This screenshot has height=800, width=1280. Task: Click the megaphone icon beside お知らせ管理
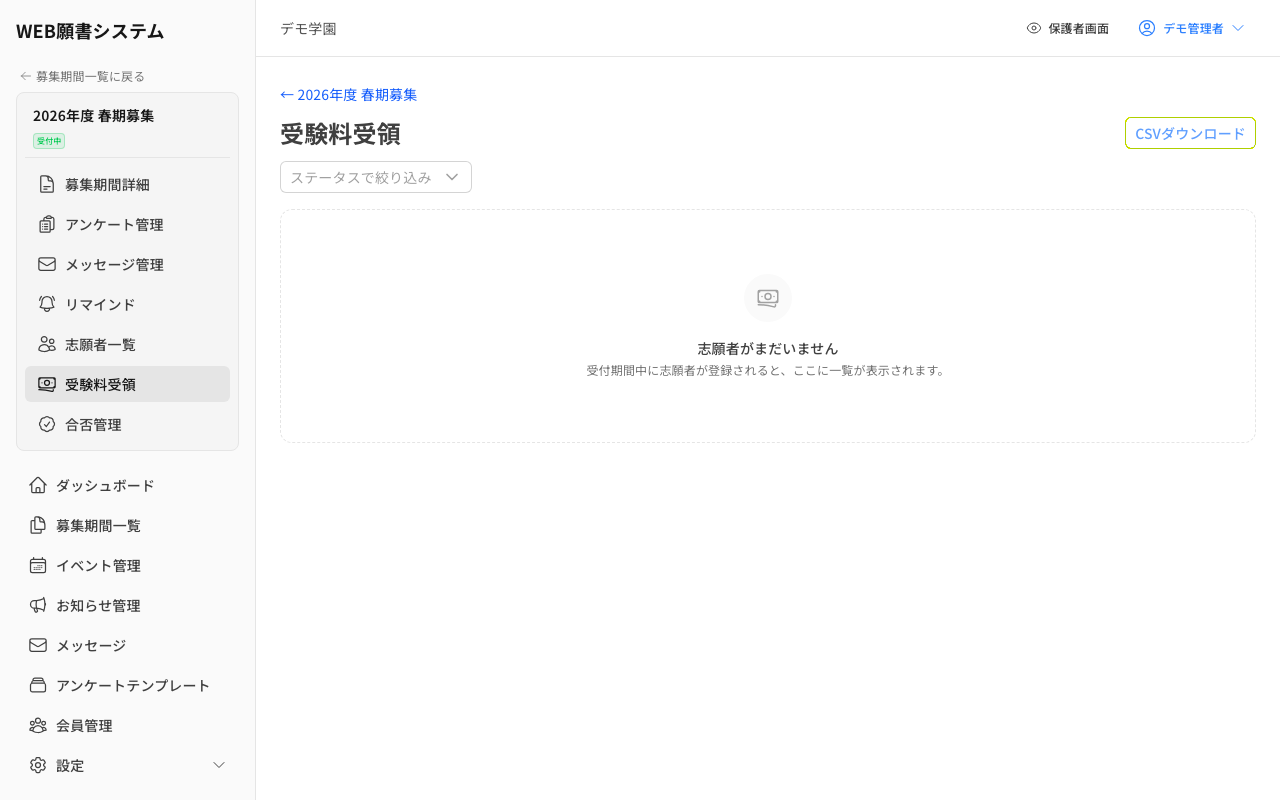click(38, 605)
